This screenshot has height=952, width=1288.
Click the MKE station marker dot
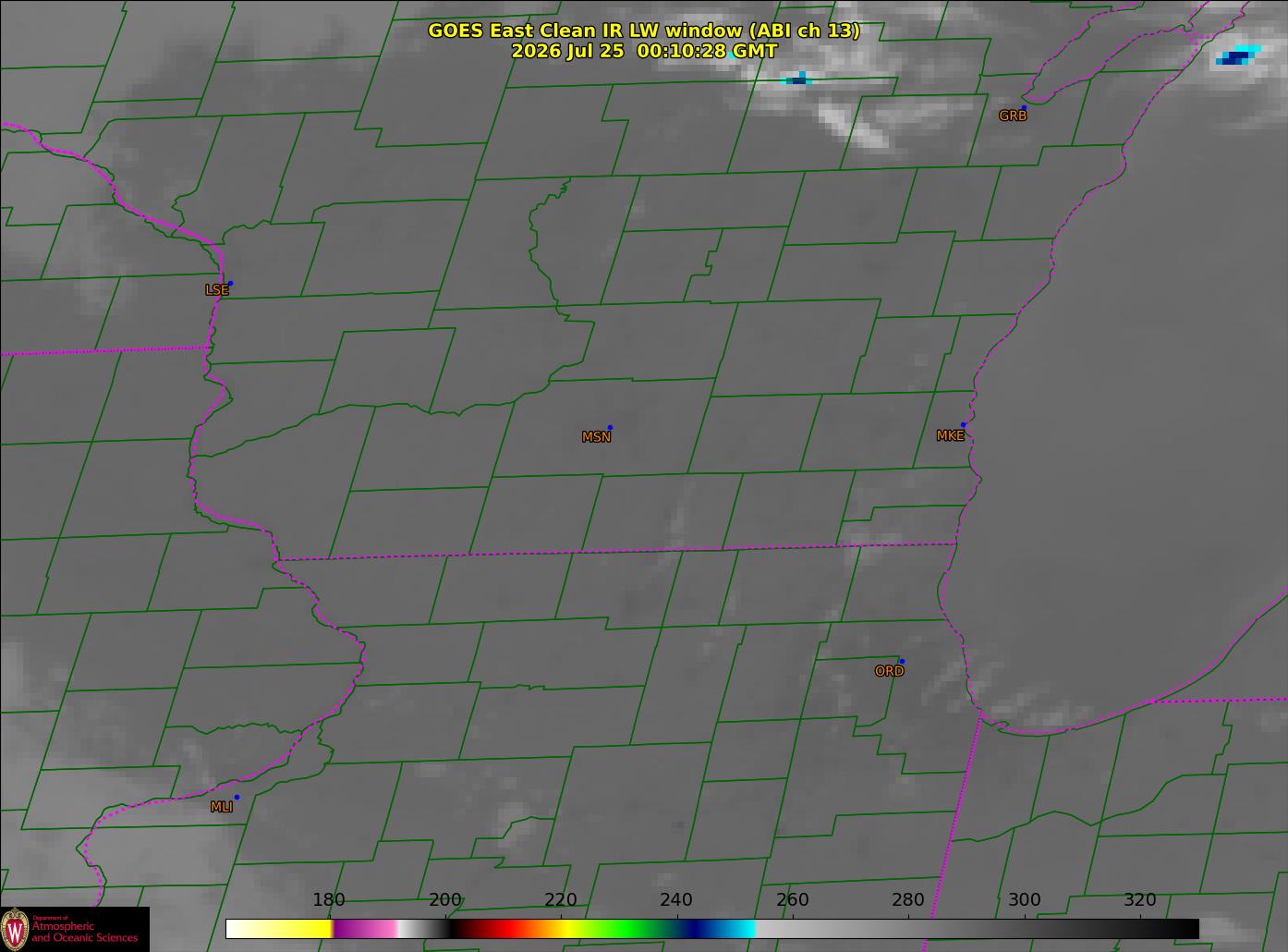click(x=963, y=425)
